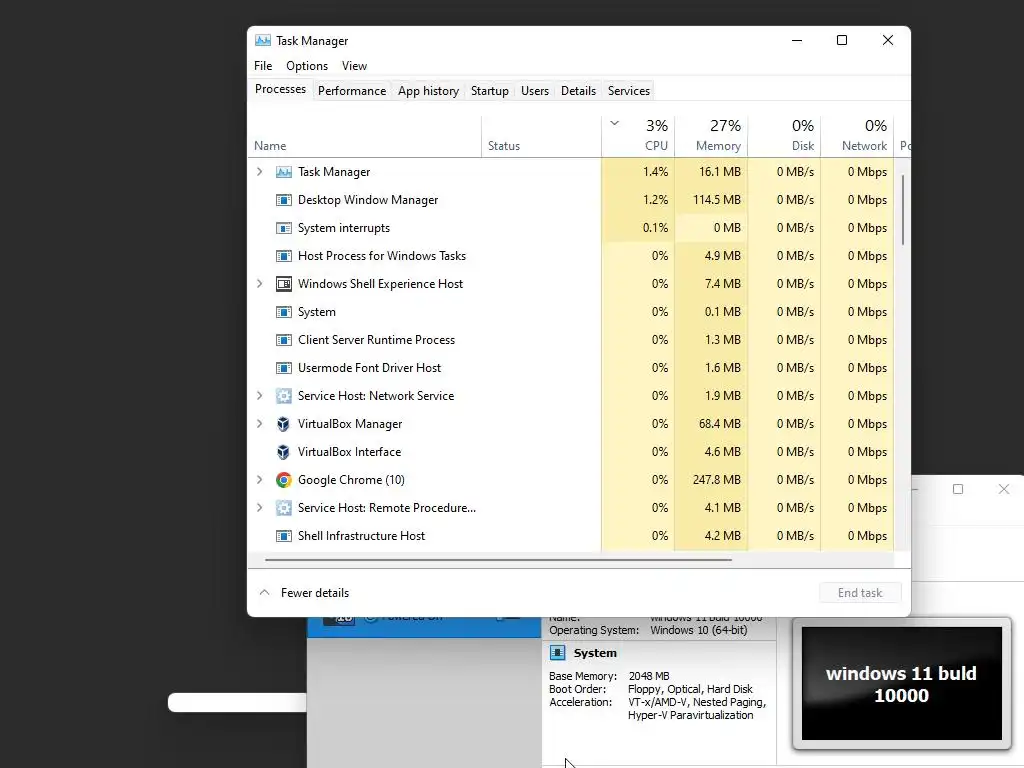The image size is (1024, 768).
Task: Click the VirtualBox Manager cube icon
Action: 283,424
